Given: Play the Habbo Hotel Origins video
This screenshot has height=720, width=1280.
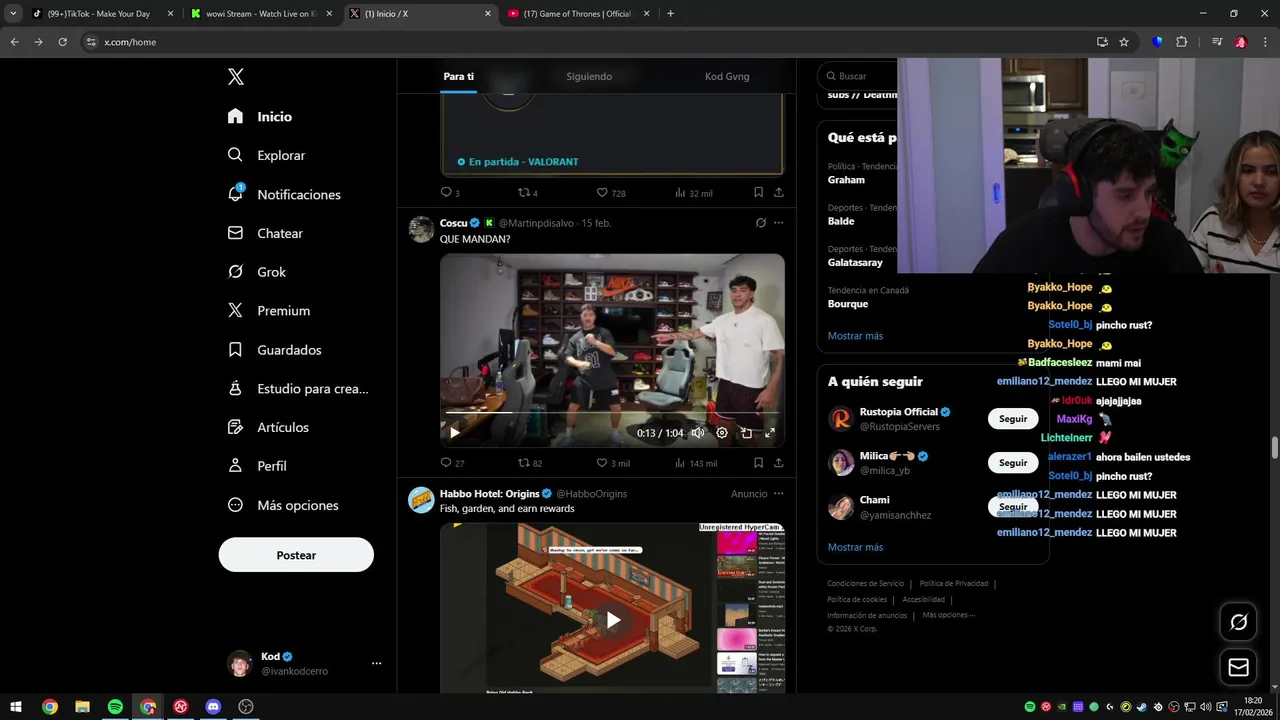Looking at the screenshot, I should [613, 620].
